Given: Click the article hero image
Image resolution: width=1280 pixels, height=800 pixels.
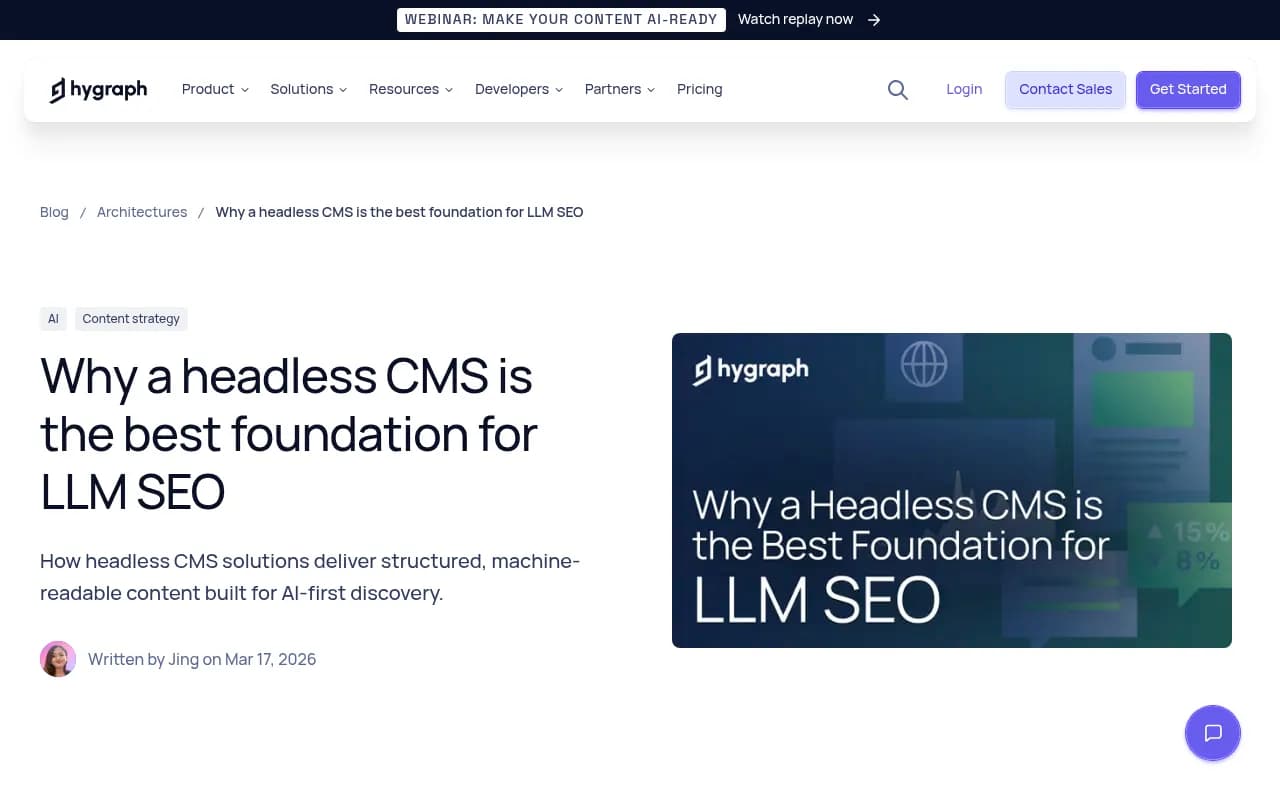Looking at the screenshot, I should point(952,490).
